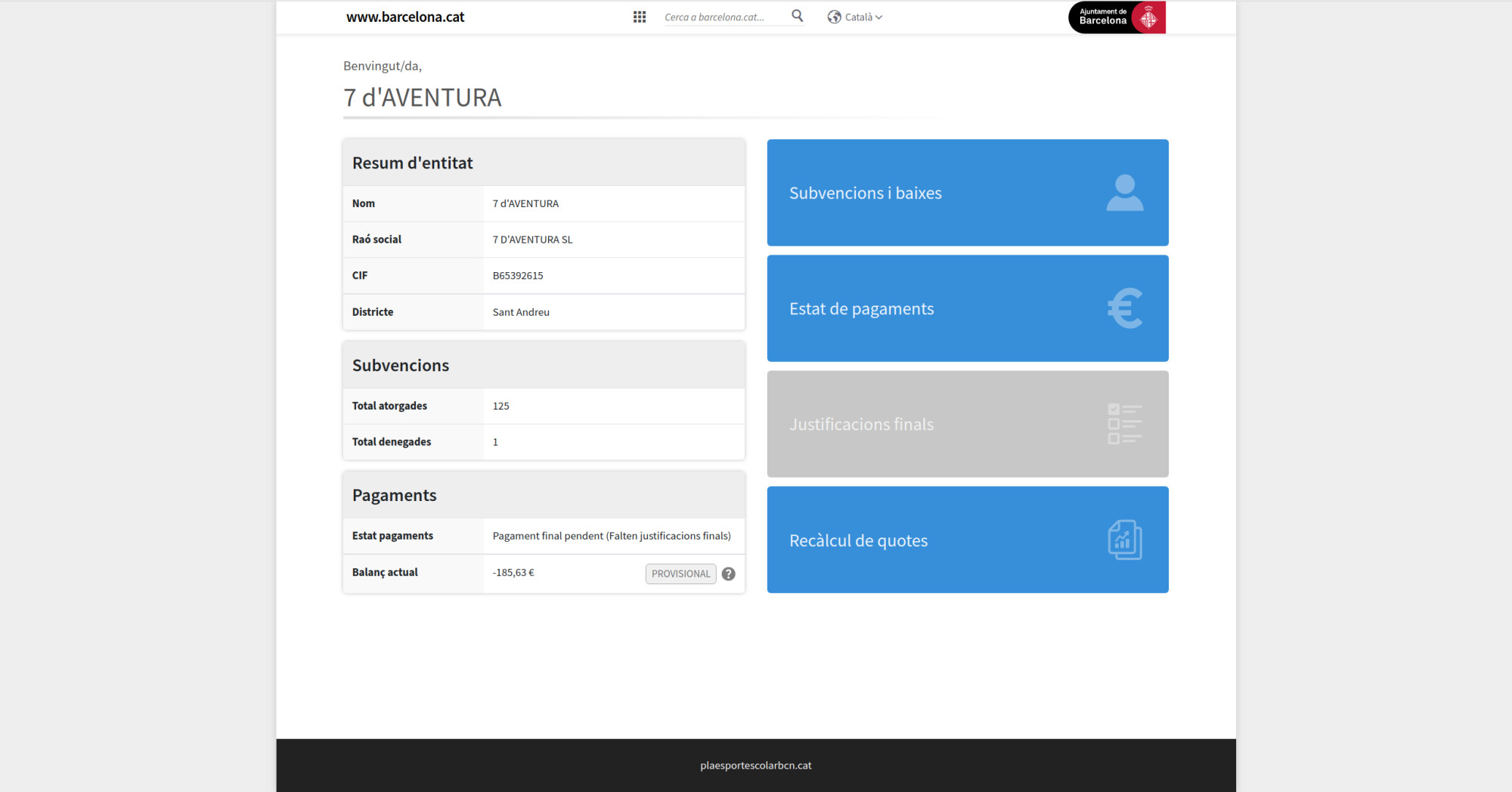The image size is (1512, 792).
Task: Open the Català language dropdown
Action: pyautogui.click(x=863, y=17)
